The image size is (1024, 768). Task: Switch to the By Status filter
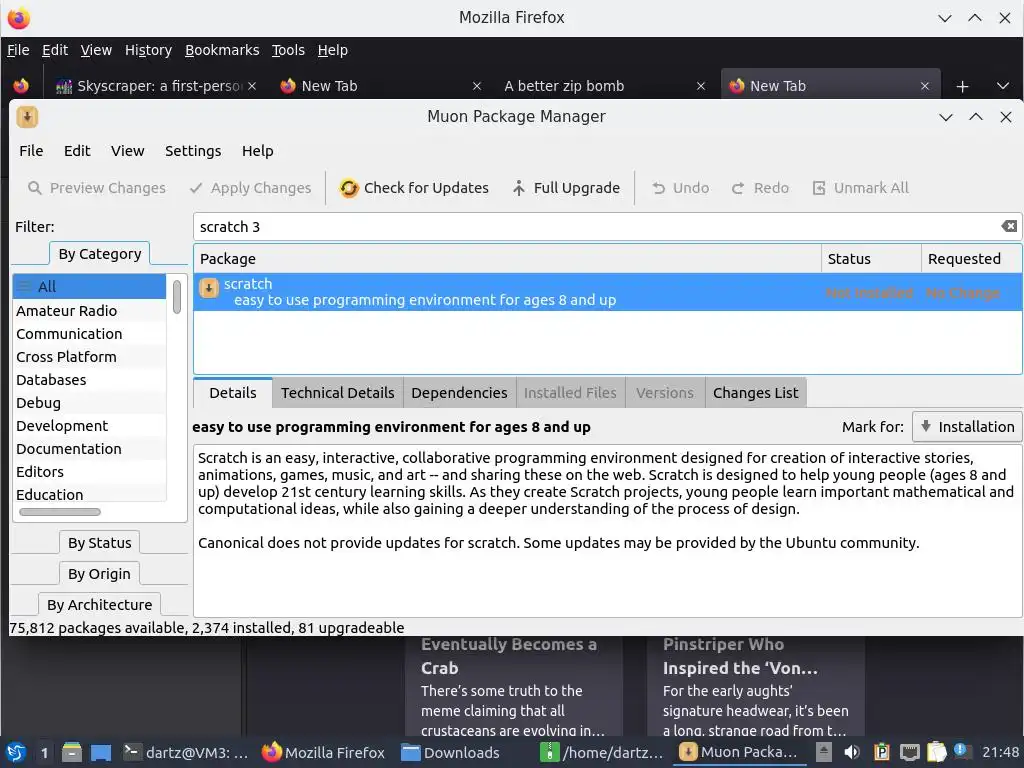point(100,543)
